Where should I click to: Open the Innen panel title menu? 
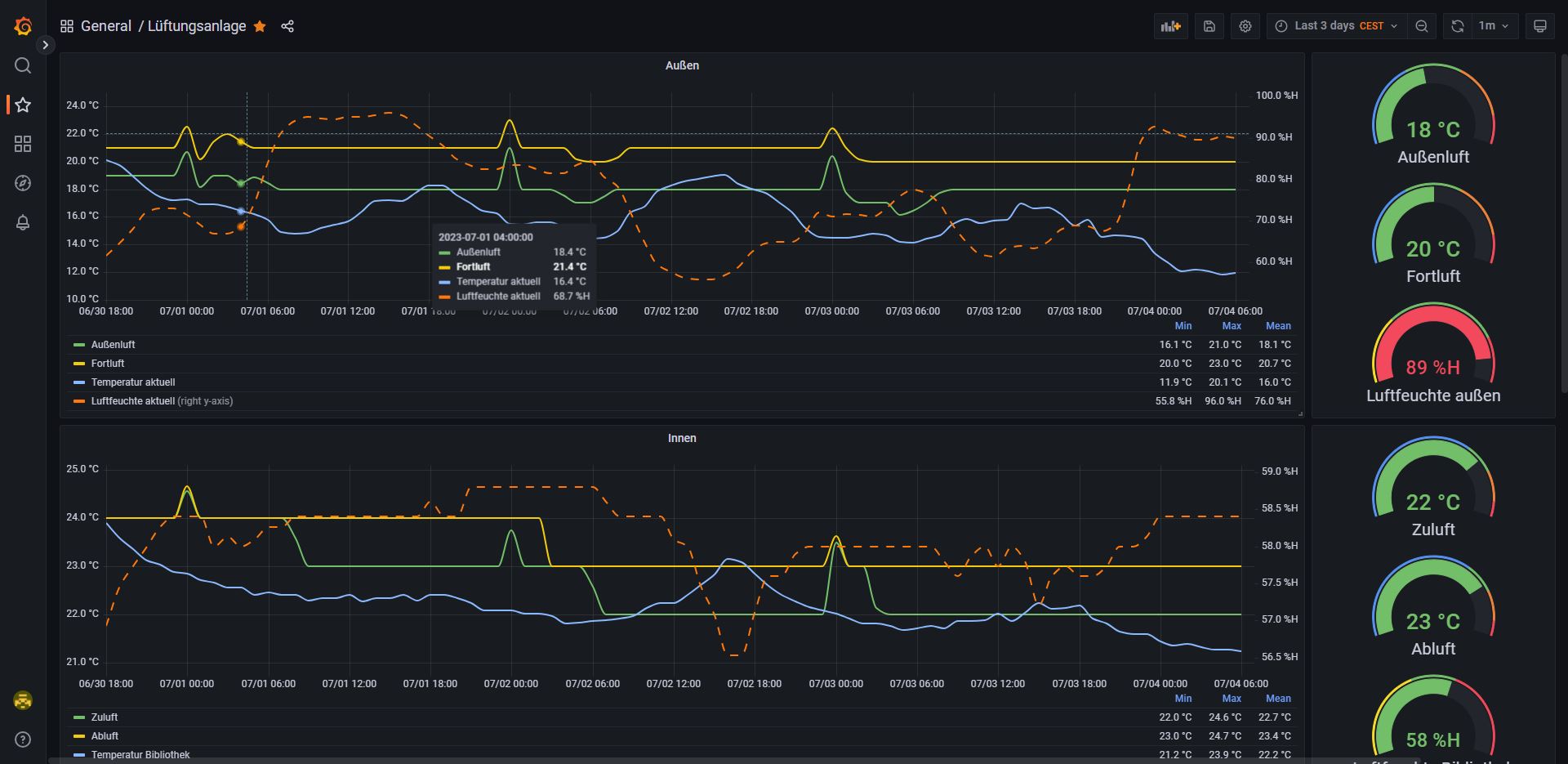pyautogui.click(x=682, y=438)
